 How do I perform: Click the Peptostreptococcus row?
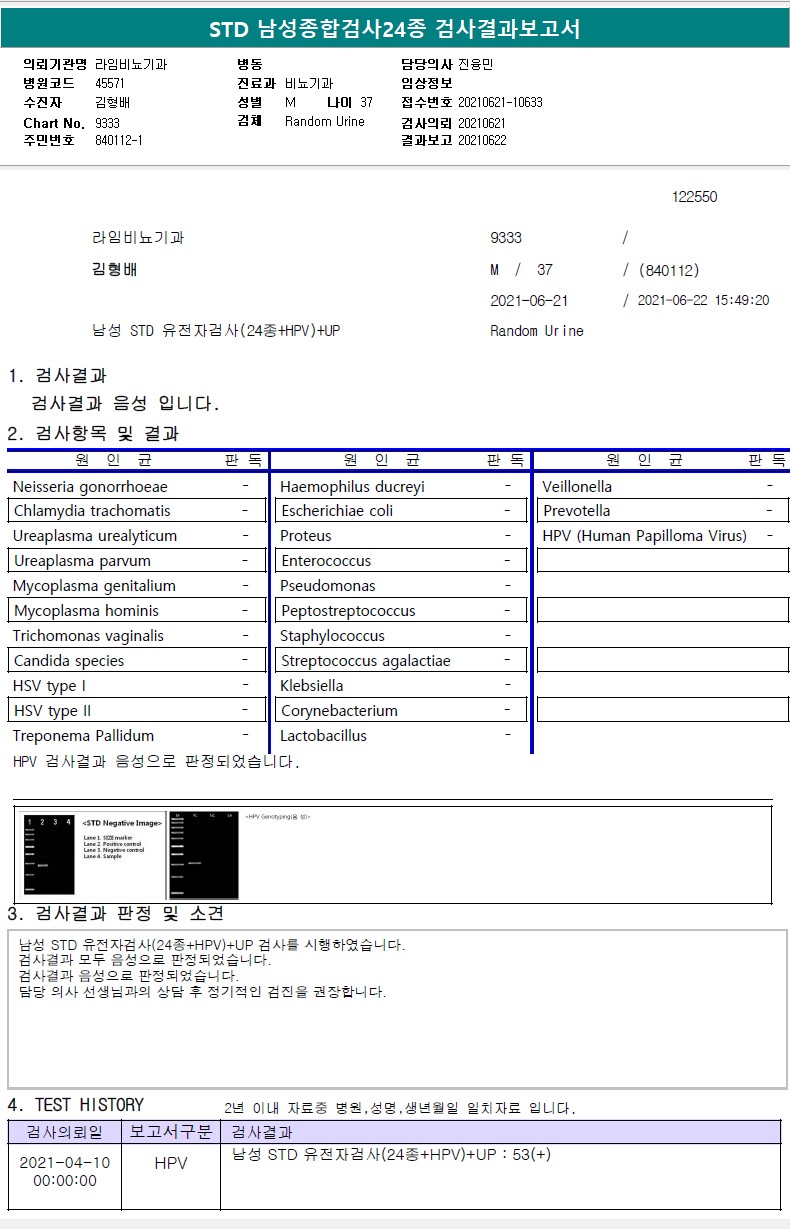coord(401,611)
